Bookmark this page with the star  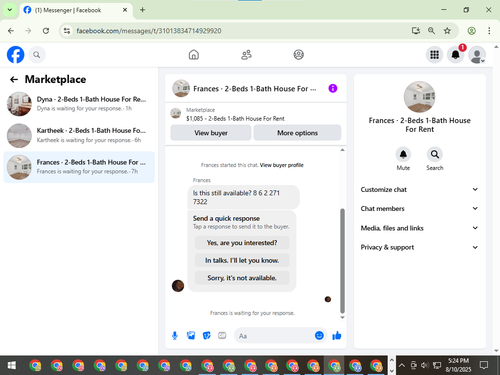tap(447, 31)
